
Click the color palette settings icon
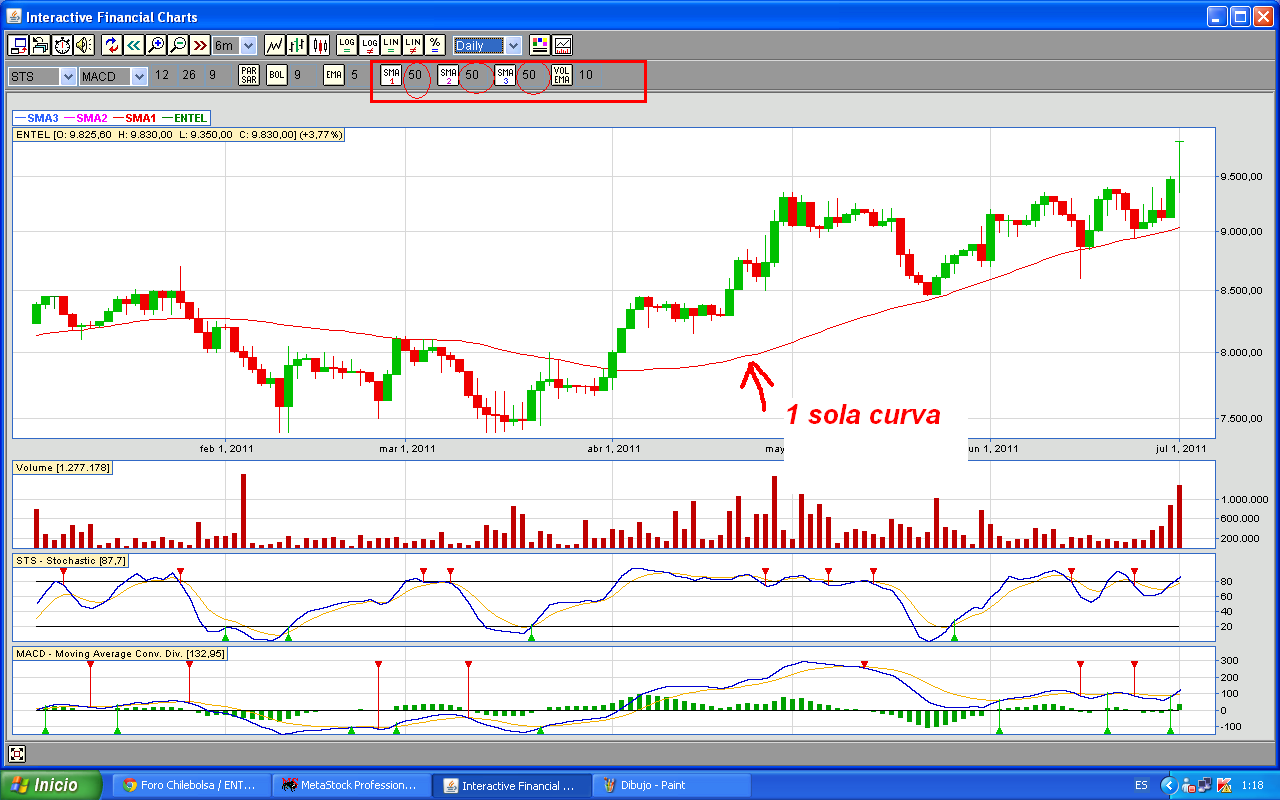pyautogui.click(x=540, y=45)
